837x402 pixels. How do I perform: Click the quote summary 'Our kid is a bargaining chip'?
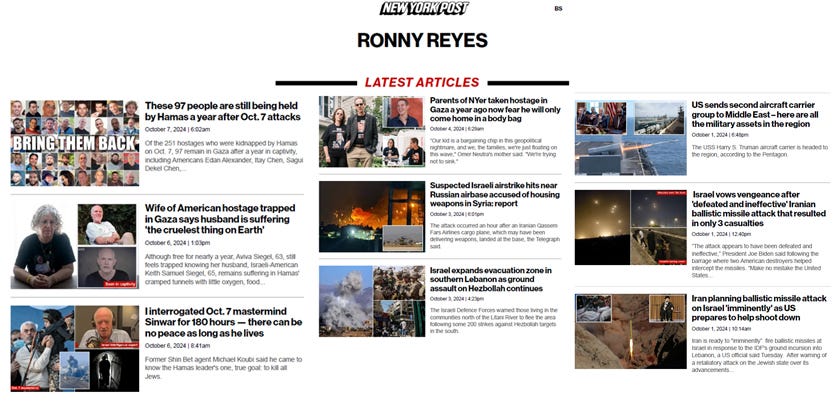[x=494, y=151]
